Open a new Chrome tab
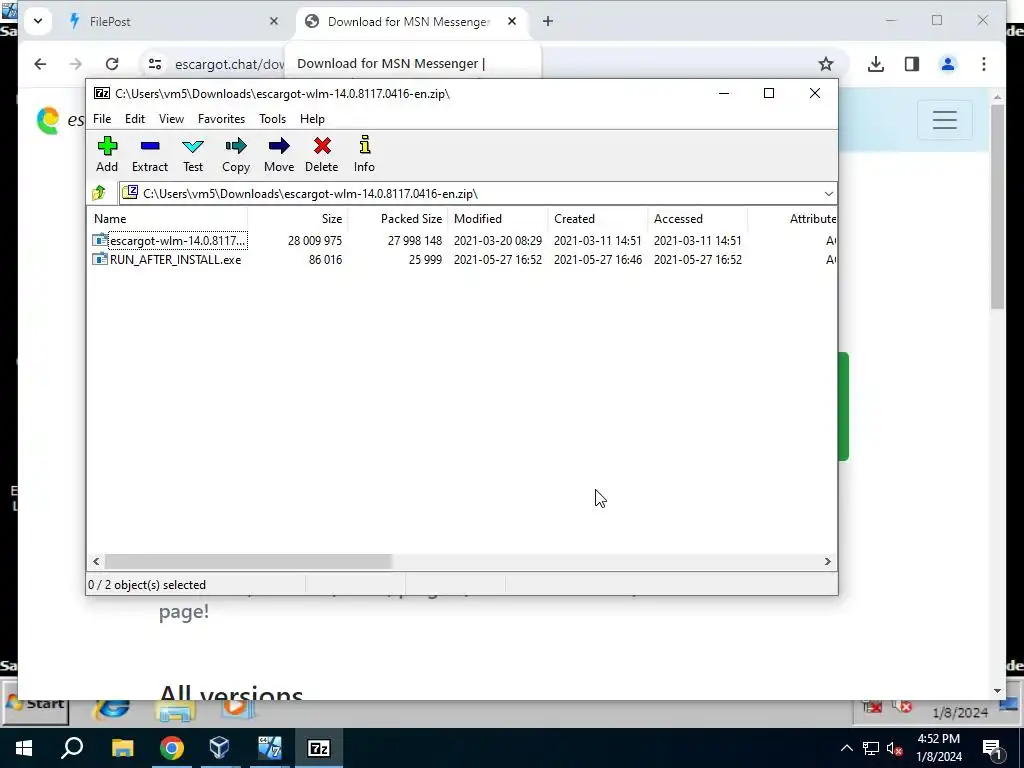Viewport: 1024px width, 768px height. (x=548, y=22)
